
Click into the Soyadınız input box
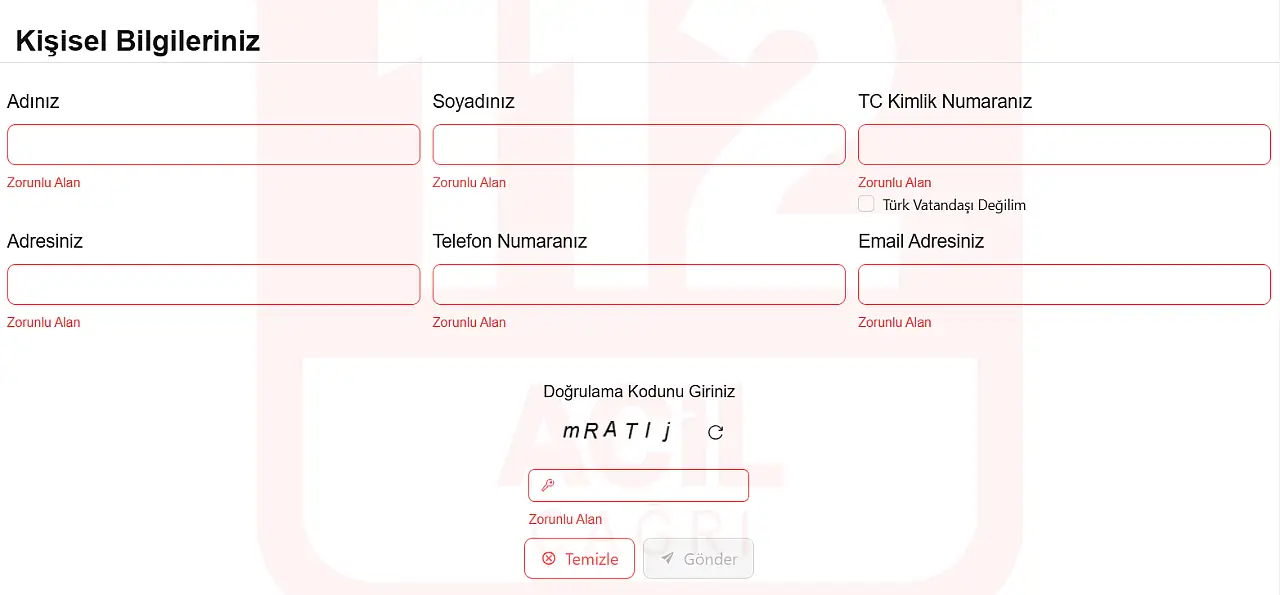[x=638, y=144]
